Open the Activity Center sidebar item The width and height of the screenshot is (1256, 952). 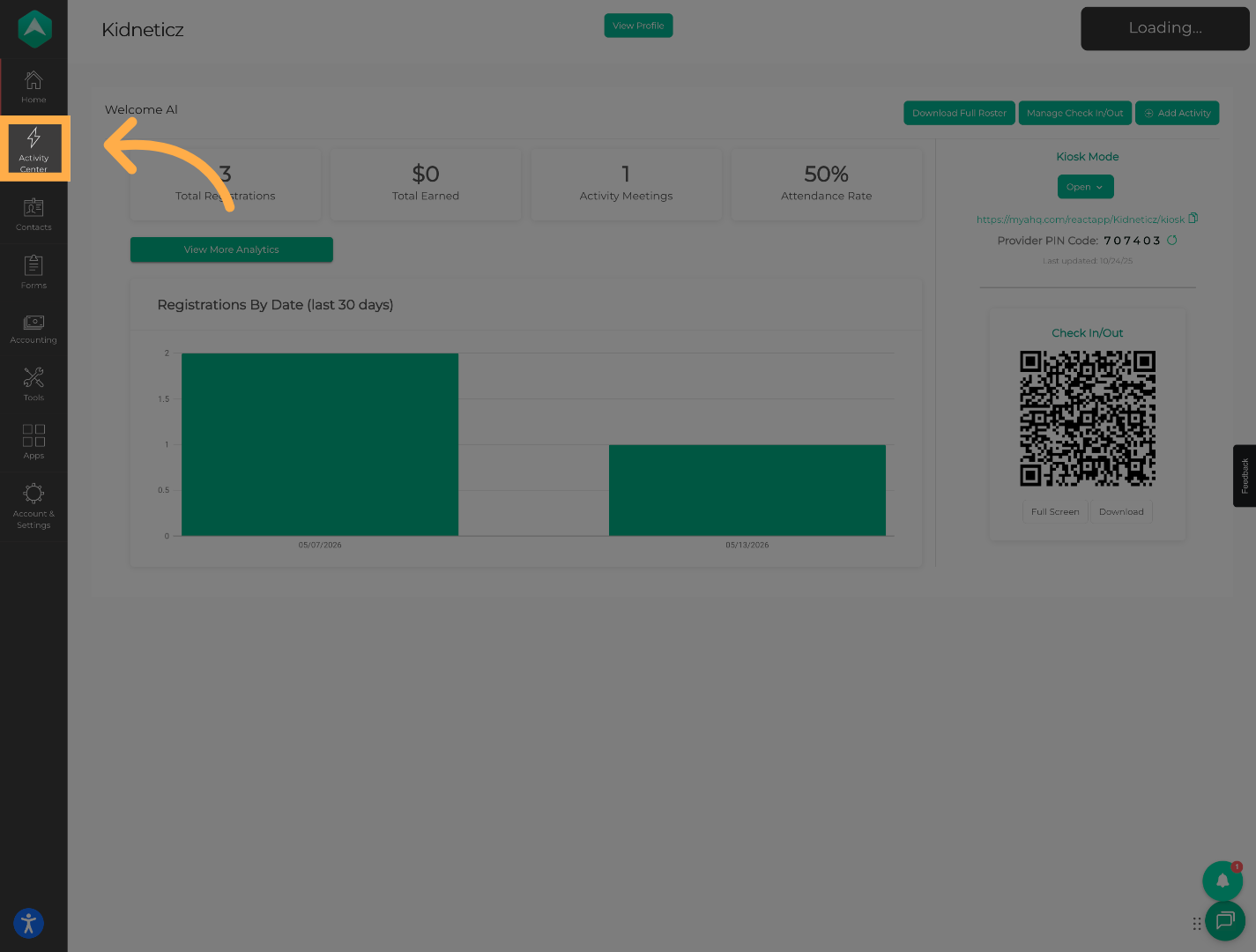pyautogui.click(x=34, y=149)
